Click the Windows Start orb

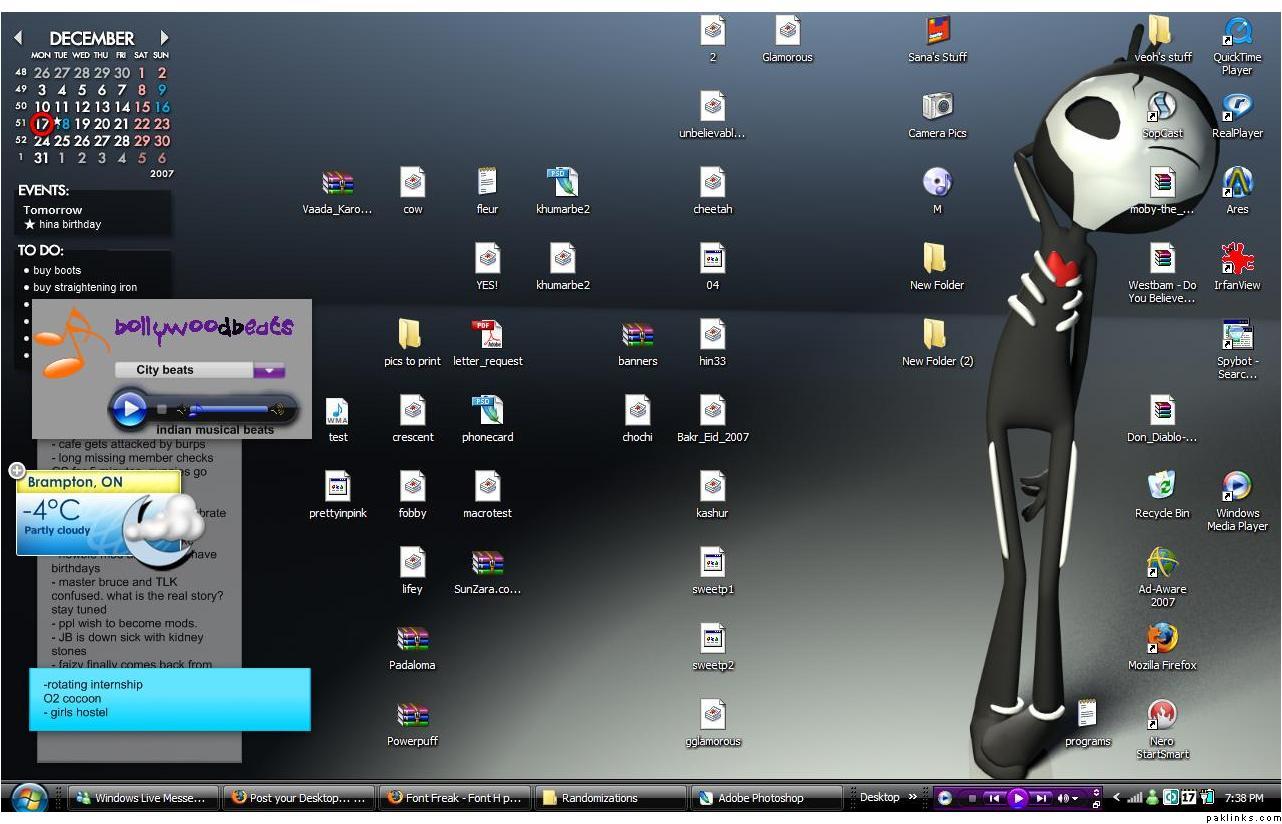point(29,798)
